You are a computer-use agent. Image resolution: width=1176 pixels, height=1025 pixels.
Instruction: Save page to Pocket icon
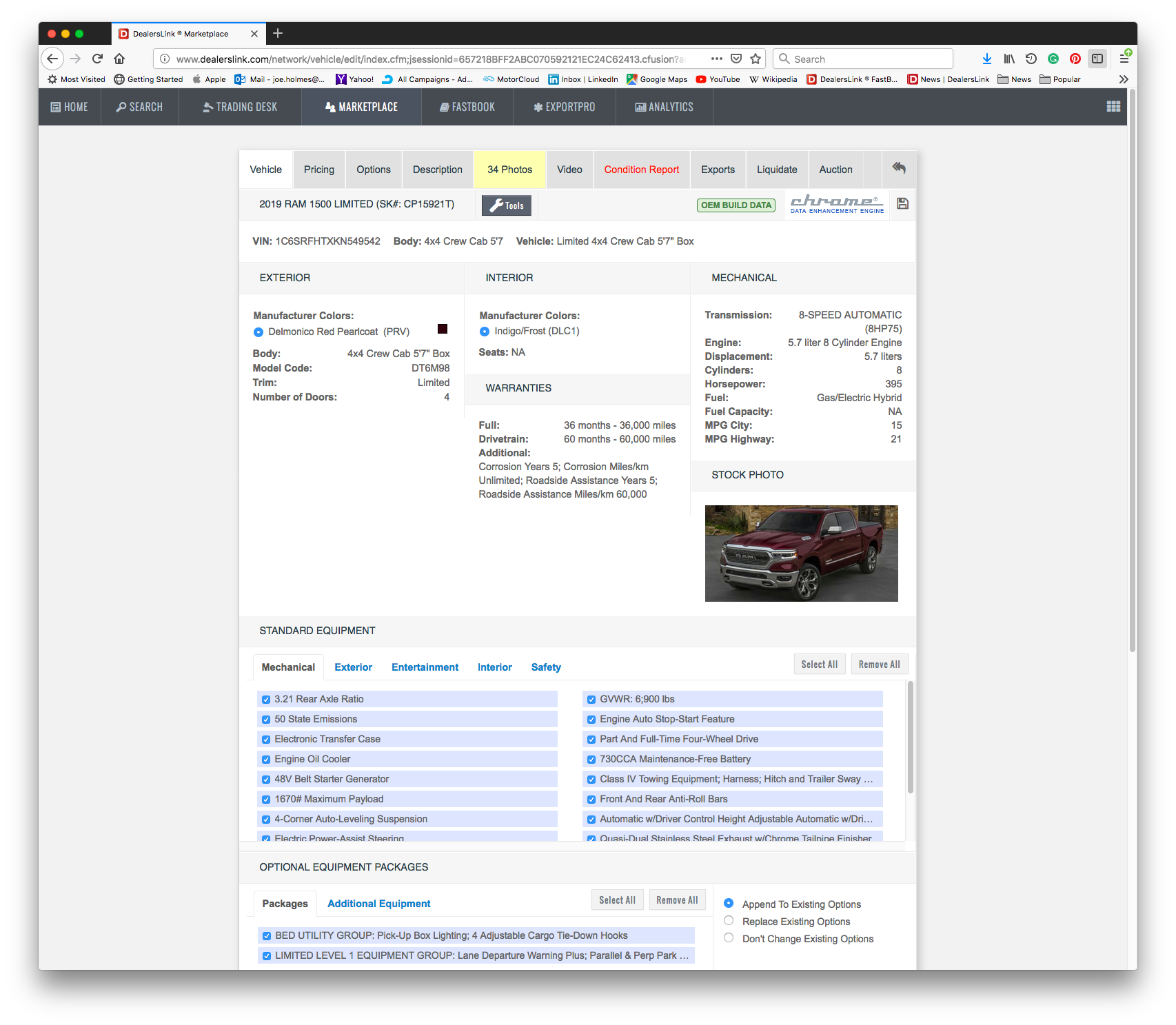tap(736, 59)
